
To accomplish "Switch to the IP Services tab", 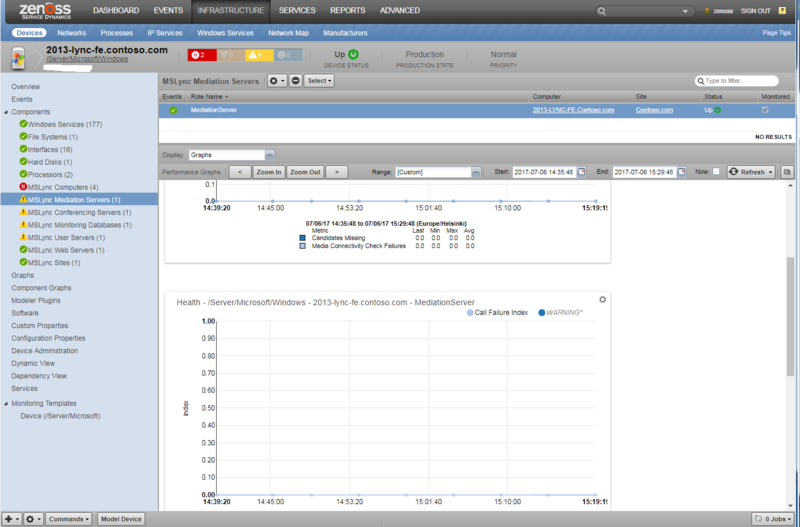I will click(x=165, y=33).
